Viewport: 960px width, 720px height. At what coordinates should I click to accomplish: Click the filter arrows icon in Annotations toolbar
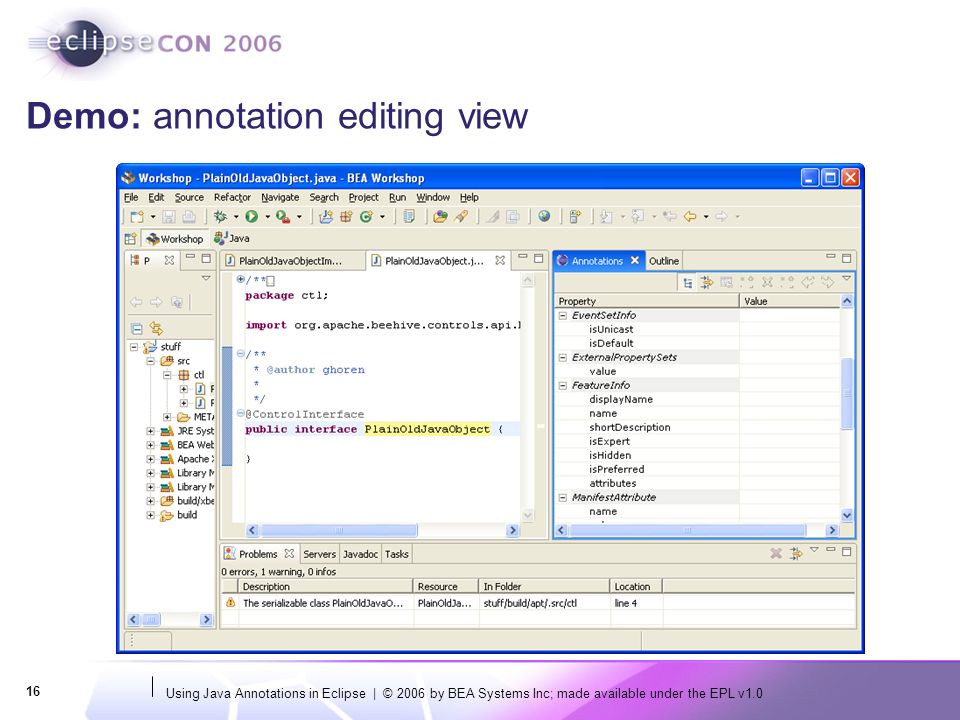pyautogui.click(x=707, y=282)
